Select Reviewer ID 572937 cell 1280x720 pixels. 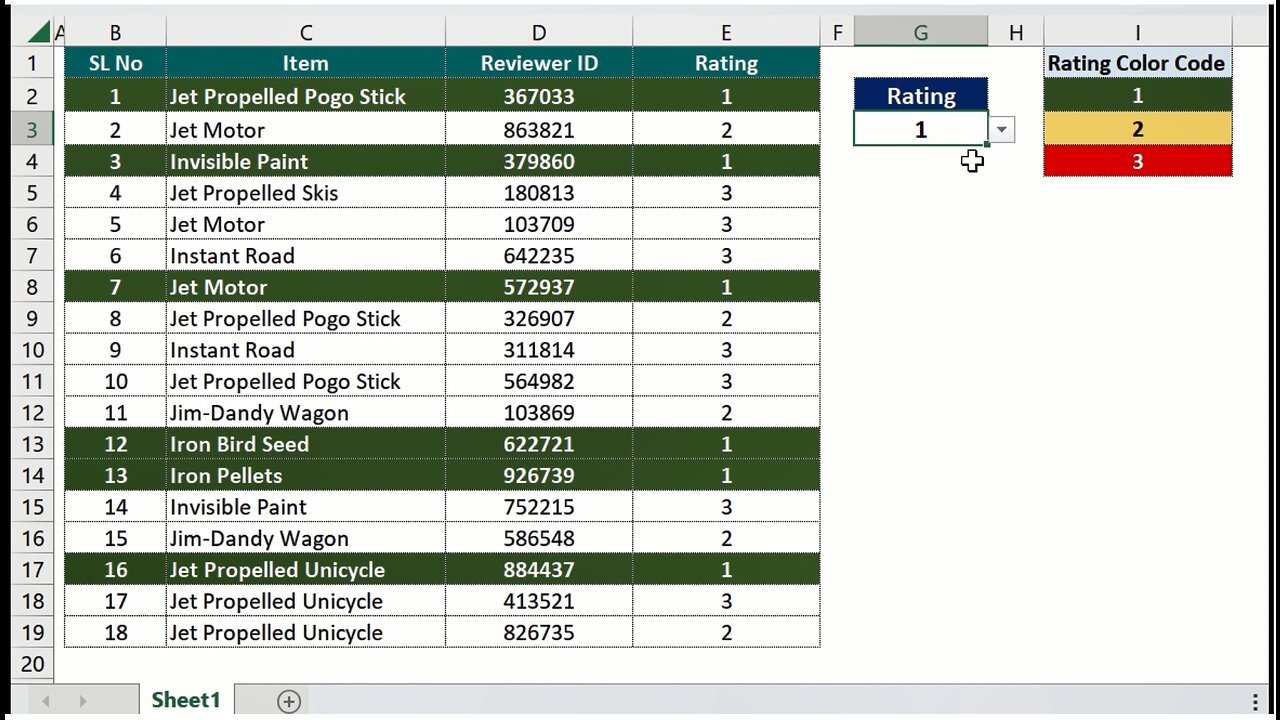[x=539, y=287]
